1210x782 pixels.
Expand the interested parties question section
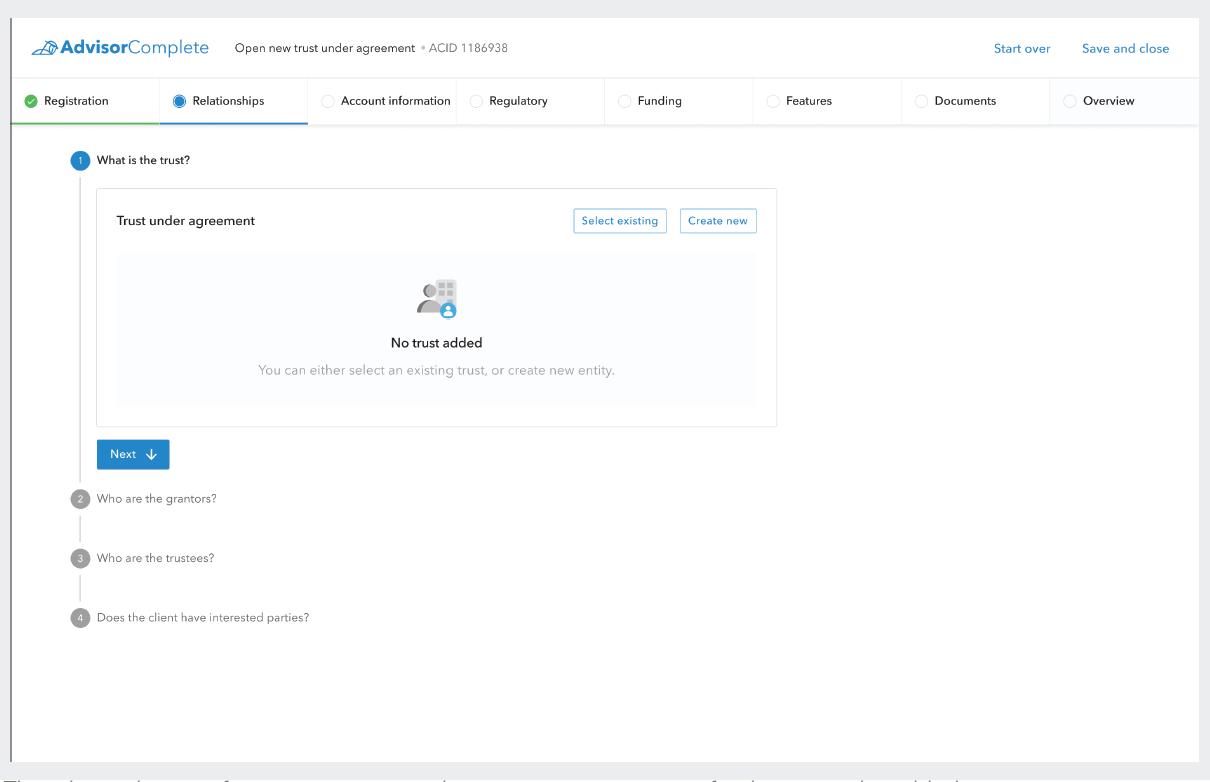202,618
